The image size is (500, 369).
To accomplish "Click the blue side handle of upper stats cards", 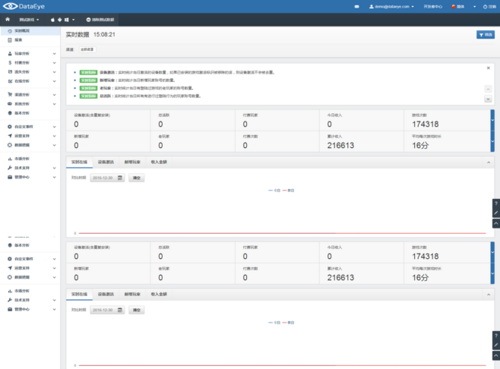I will point(492,131).
